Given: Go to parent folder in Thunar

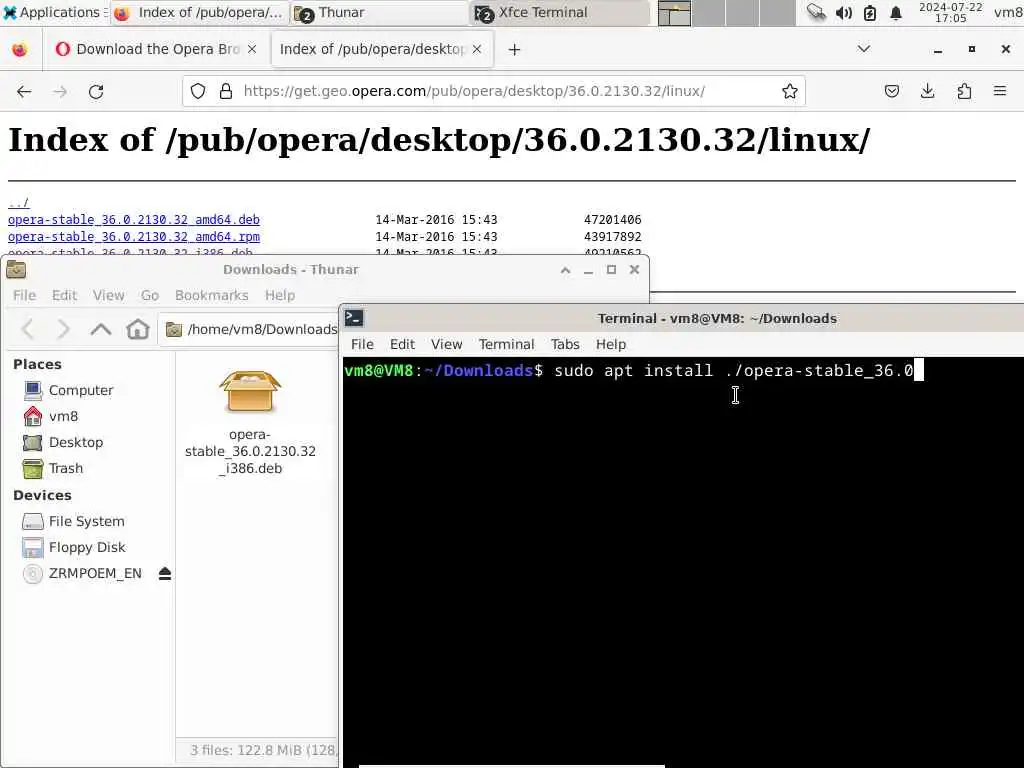Looking at the screenshot, I should point(101,329).
